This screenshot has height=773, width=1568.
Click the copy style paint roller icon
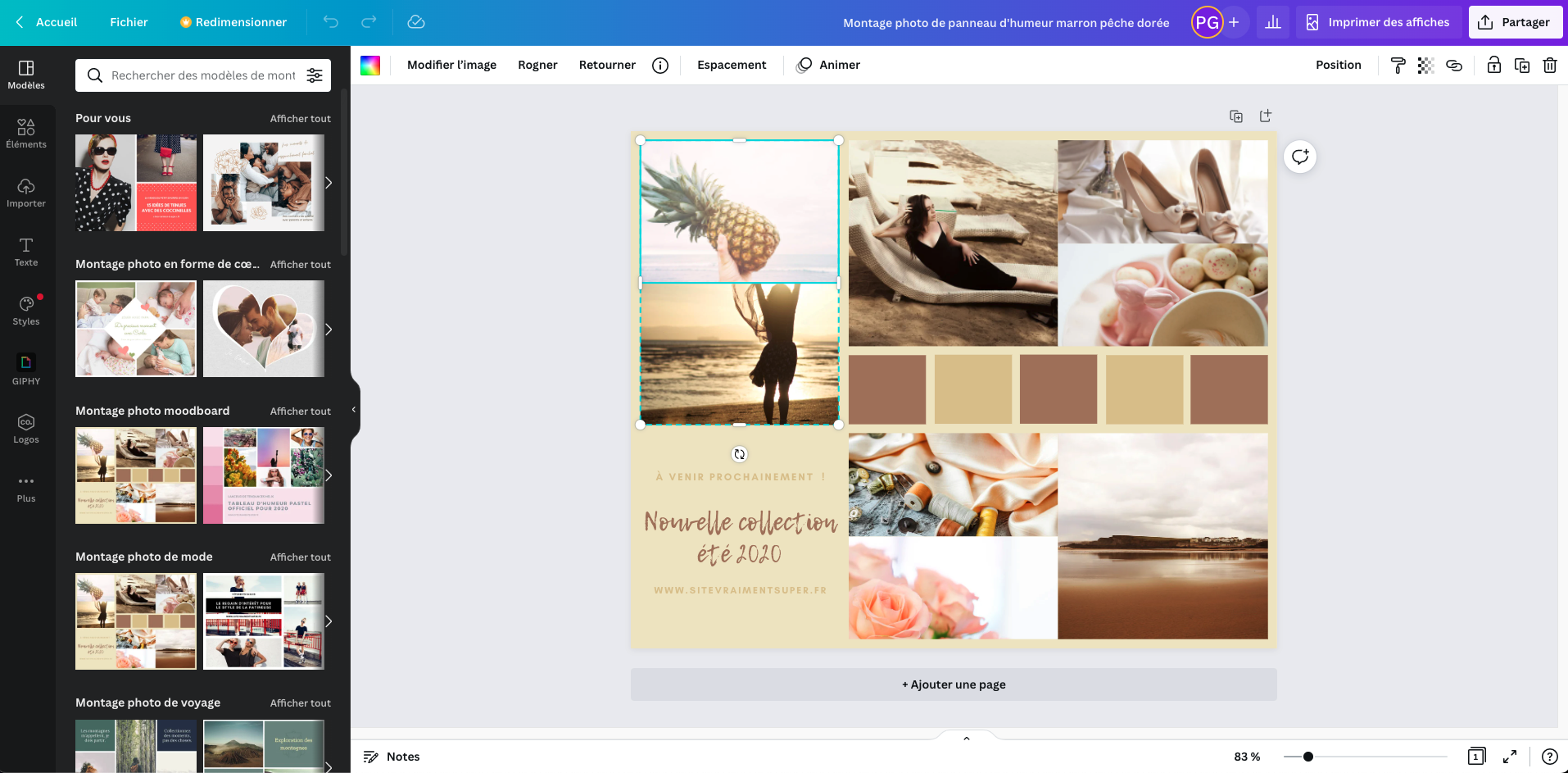click(x=1398, y=66)
